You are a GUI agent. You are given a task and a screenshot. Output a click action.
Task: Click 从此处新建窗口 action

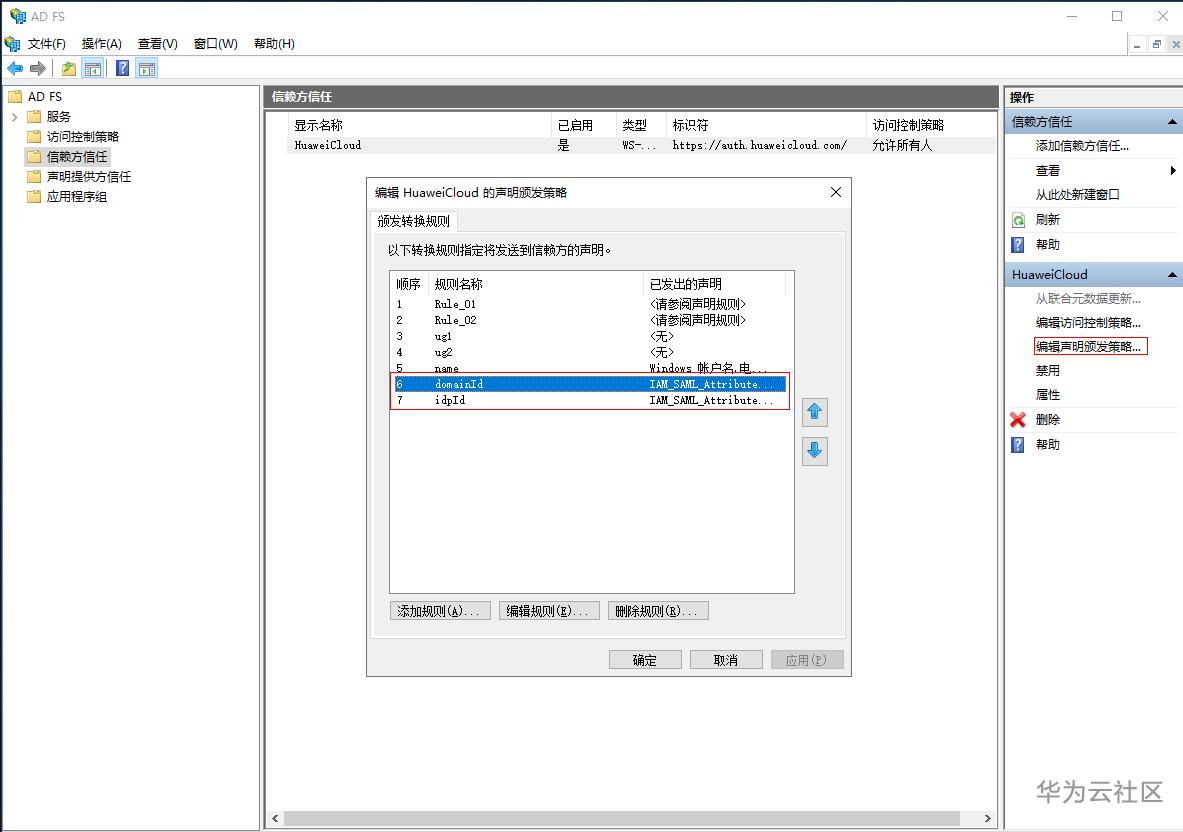click(x=1077, y=195)
